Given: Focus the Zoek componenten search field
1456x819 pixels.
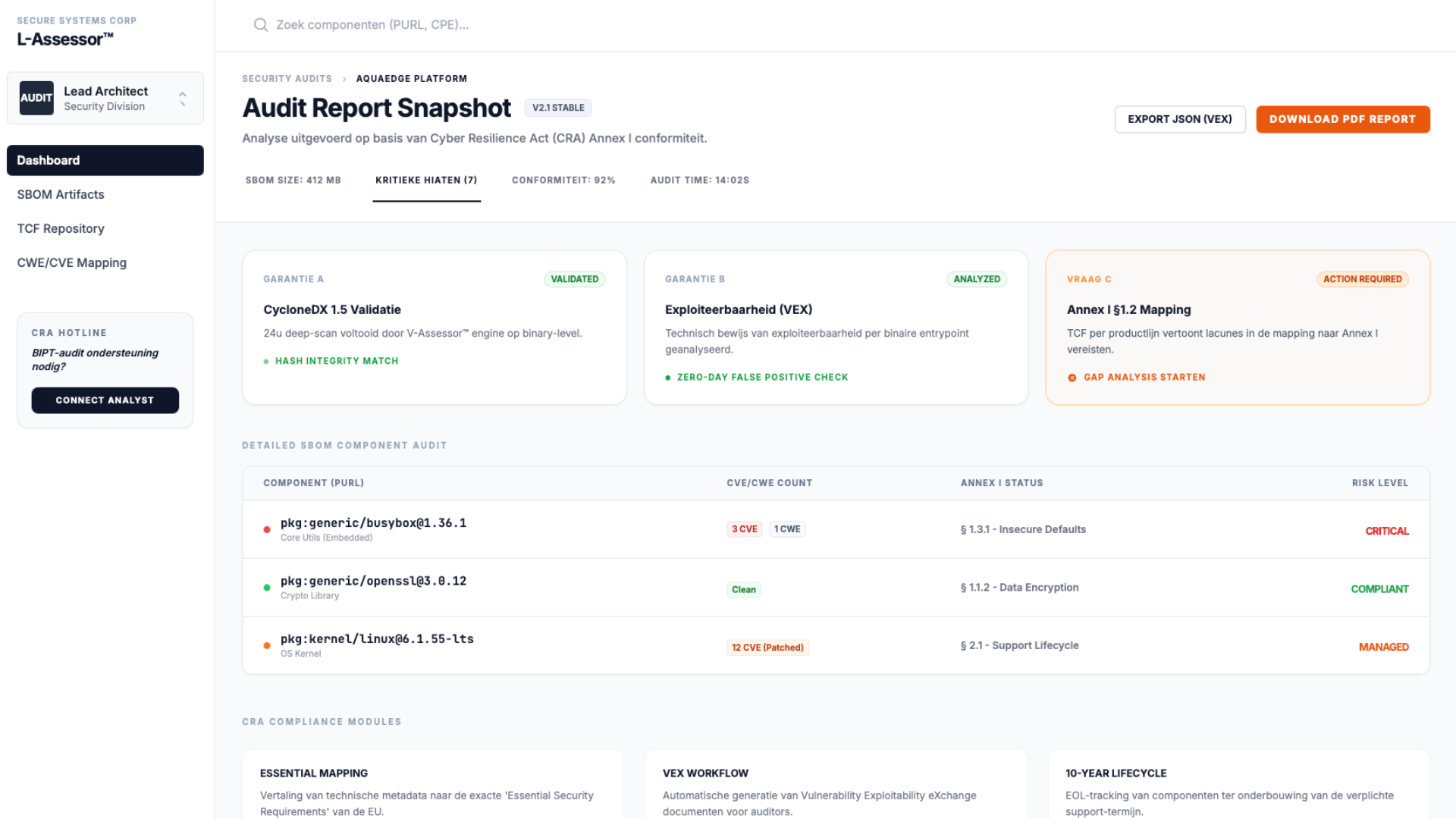Looking at the screenshot, I should tap(373, 25).
